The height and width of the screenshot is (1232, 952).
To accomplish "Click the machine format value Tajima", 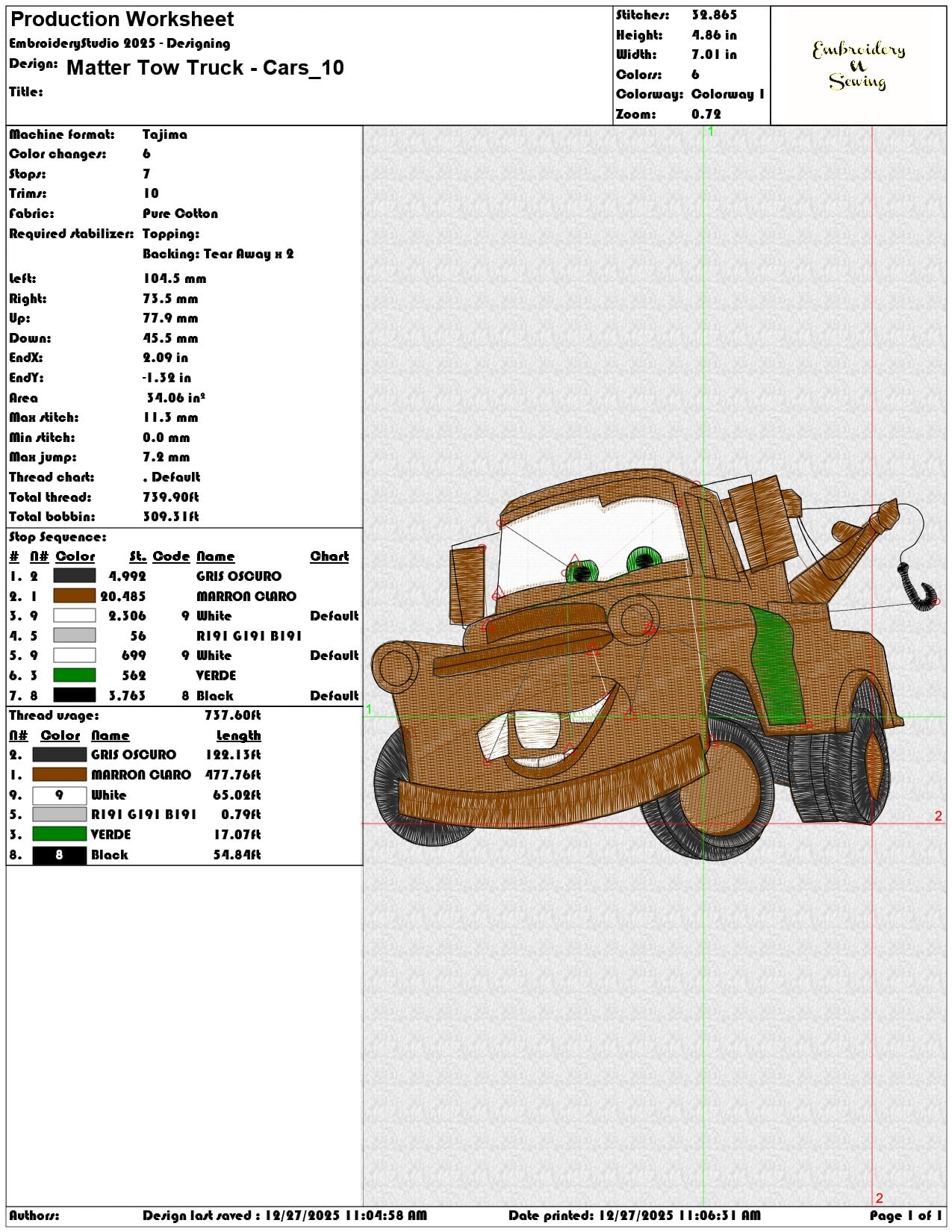I will click(165, 134).
